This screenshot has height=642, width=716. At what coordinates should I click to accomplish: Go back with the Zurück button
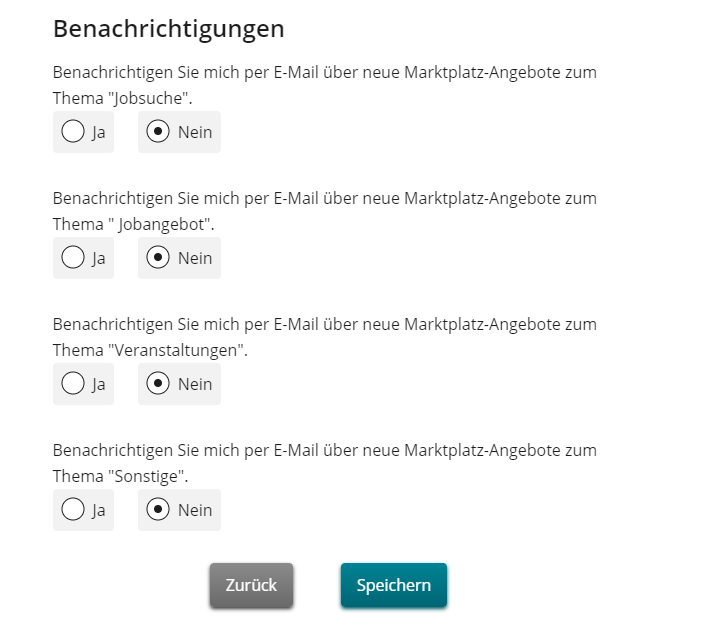tap(251, 585)
